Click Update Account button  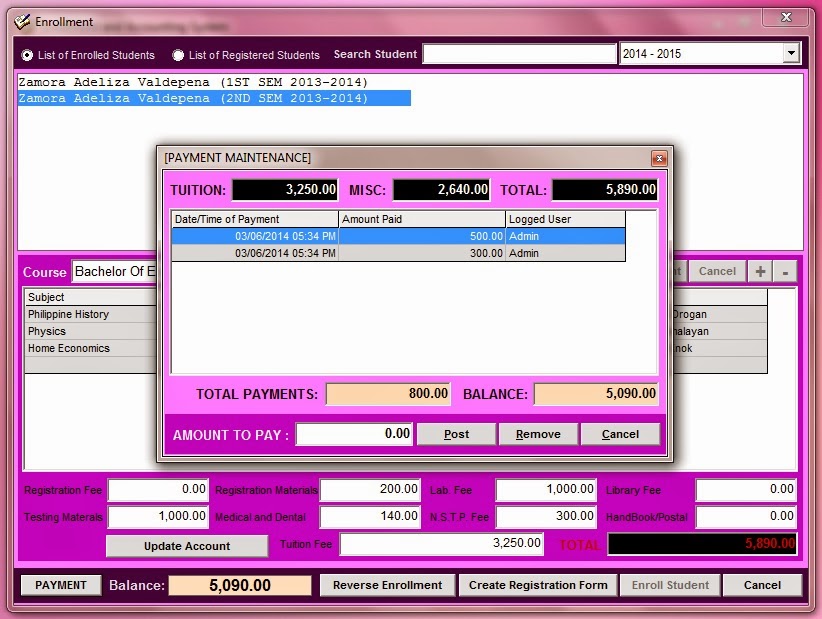(x=187, y=546)
